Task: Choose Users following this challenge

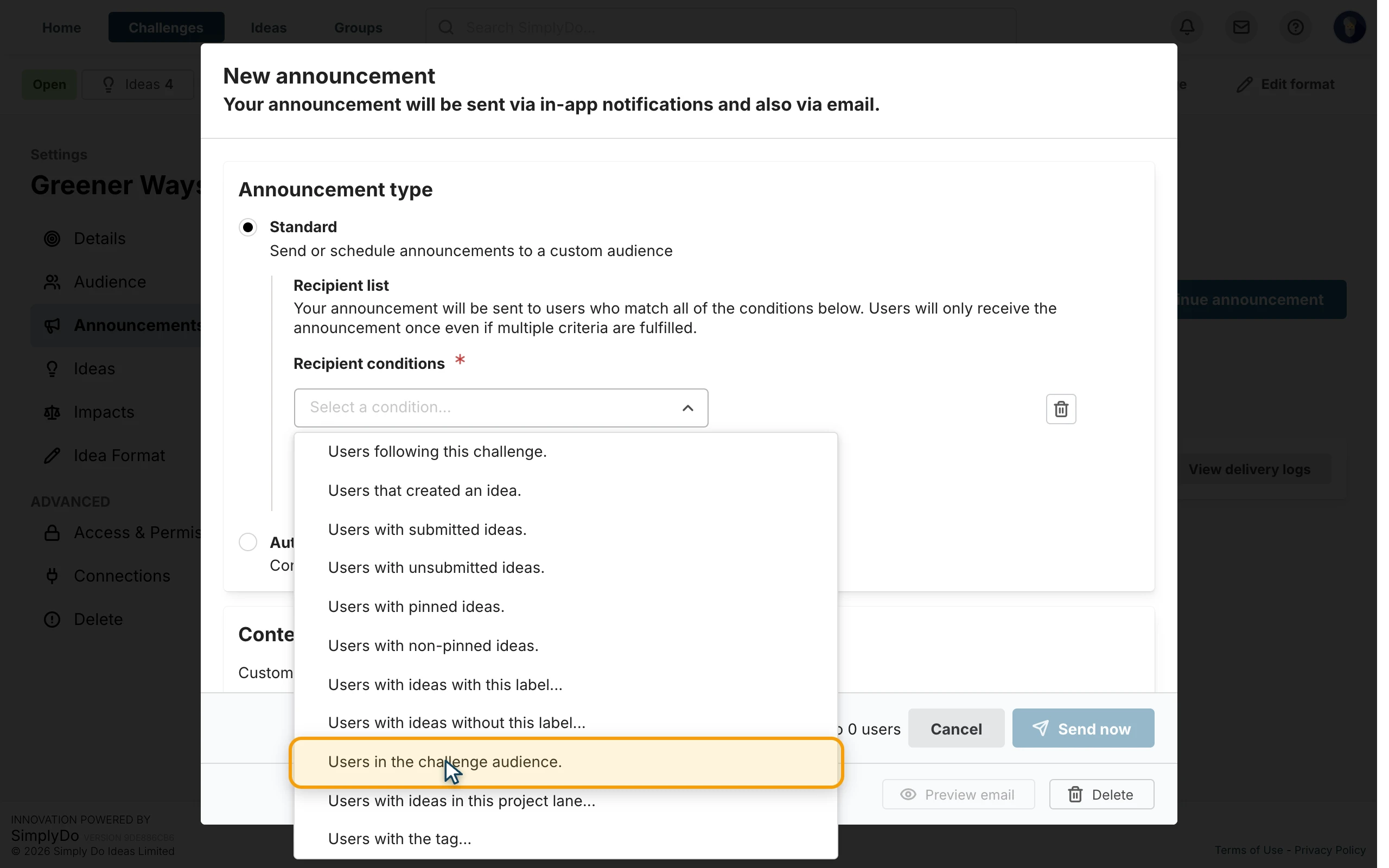Action: pos(565,452)
